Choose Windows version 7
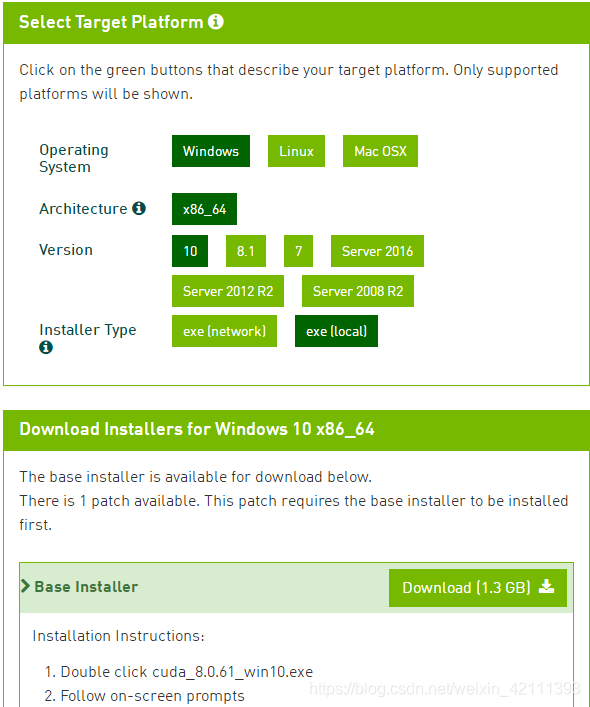 (x=298, y=251)
